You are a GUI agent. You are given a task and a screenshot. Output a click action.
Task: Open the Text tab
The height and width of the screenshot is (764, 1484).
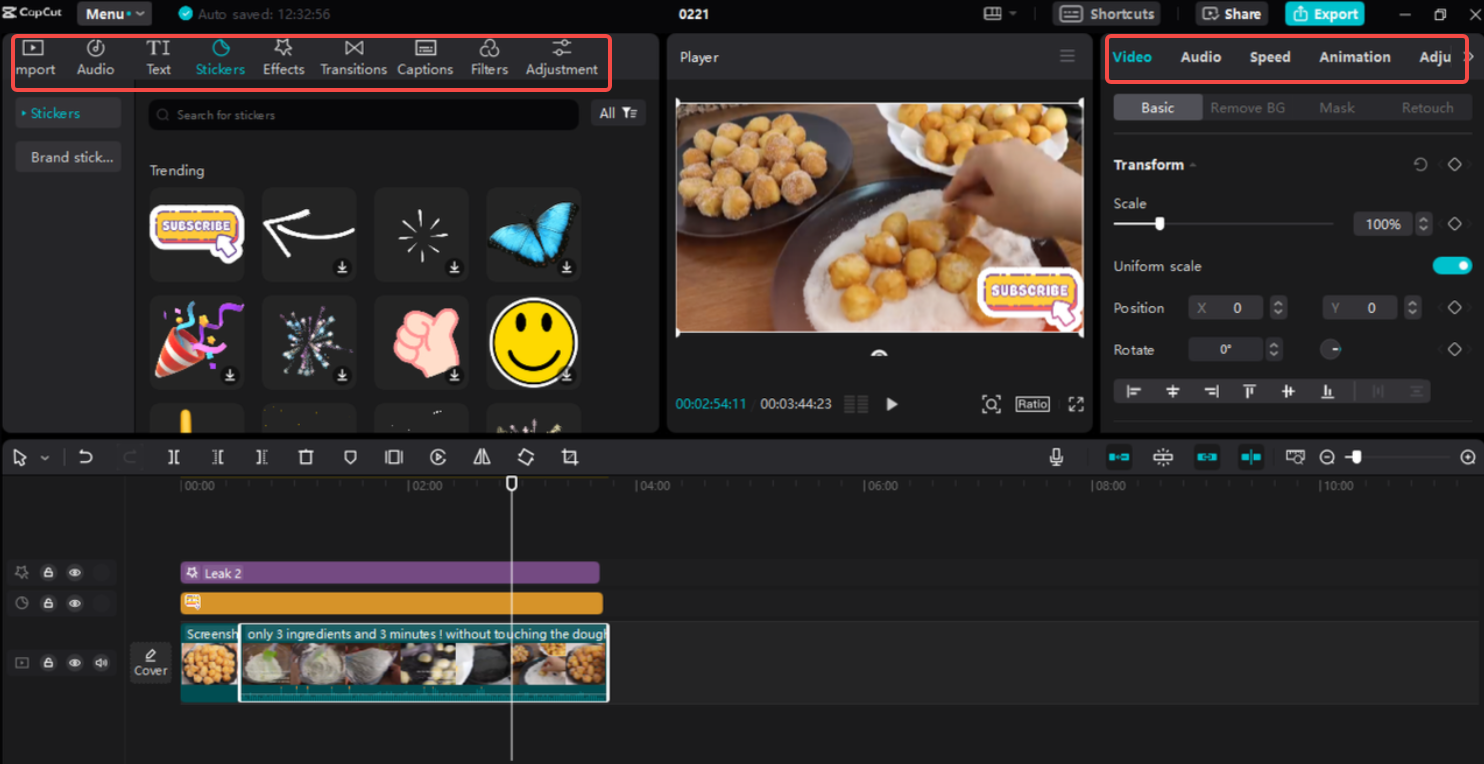158,58
